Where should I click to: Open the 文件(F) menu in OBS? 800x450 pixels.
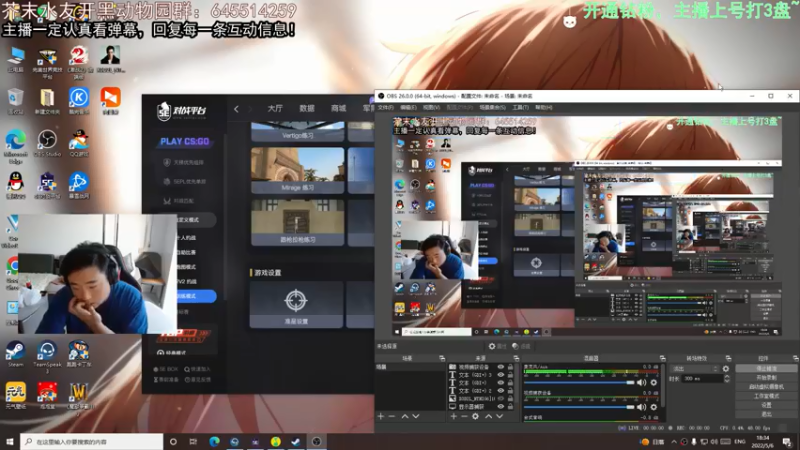(386, 108)
